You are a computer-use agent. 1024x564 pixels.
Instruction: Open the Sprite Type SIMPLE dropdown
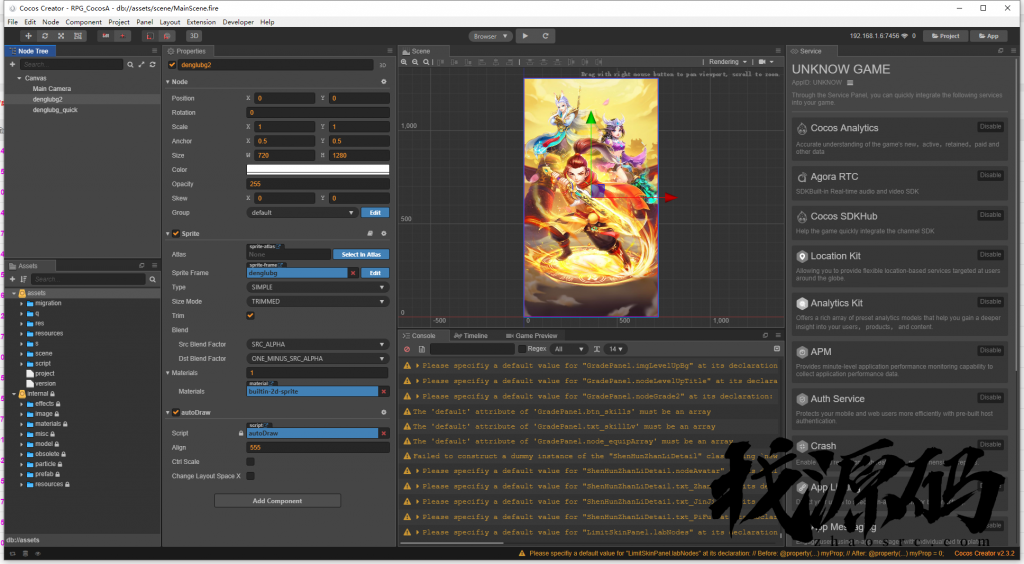(317, 287)
